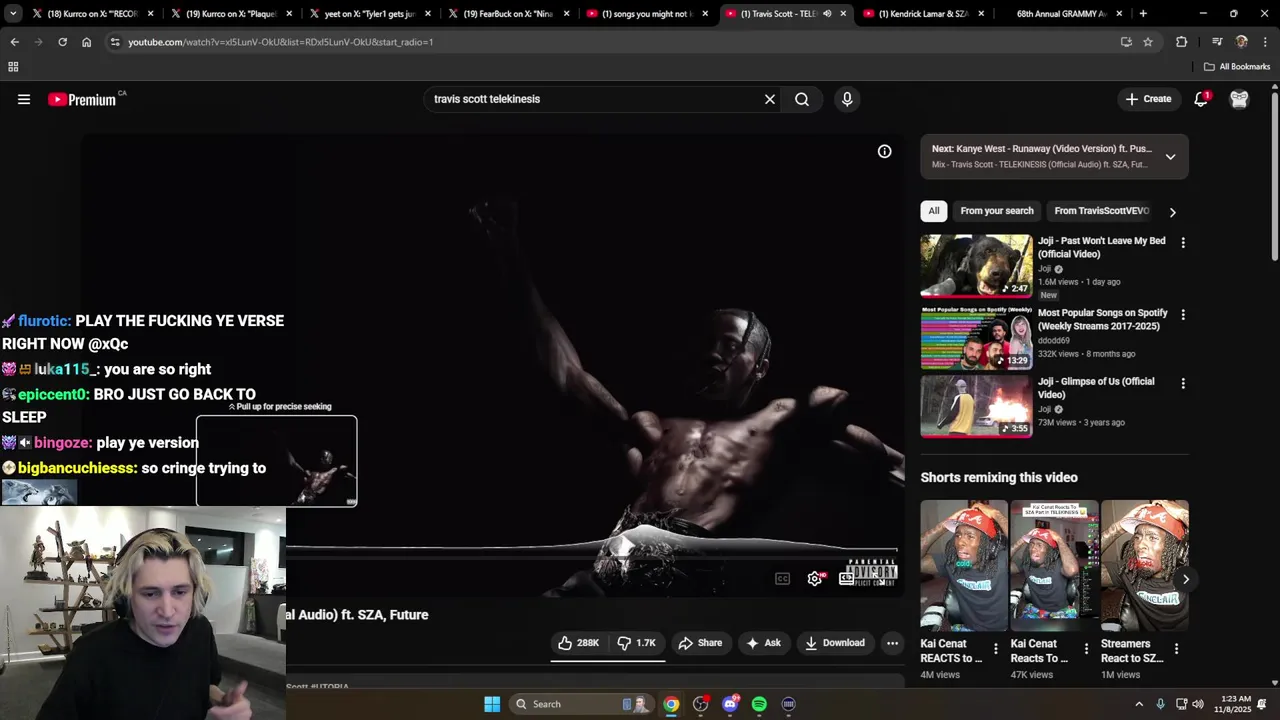Viewport: 1280px width, 720px height.
Task: Select the All filter chip
Action: [x=934, y=211]
